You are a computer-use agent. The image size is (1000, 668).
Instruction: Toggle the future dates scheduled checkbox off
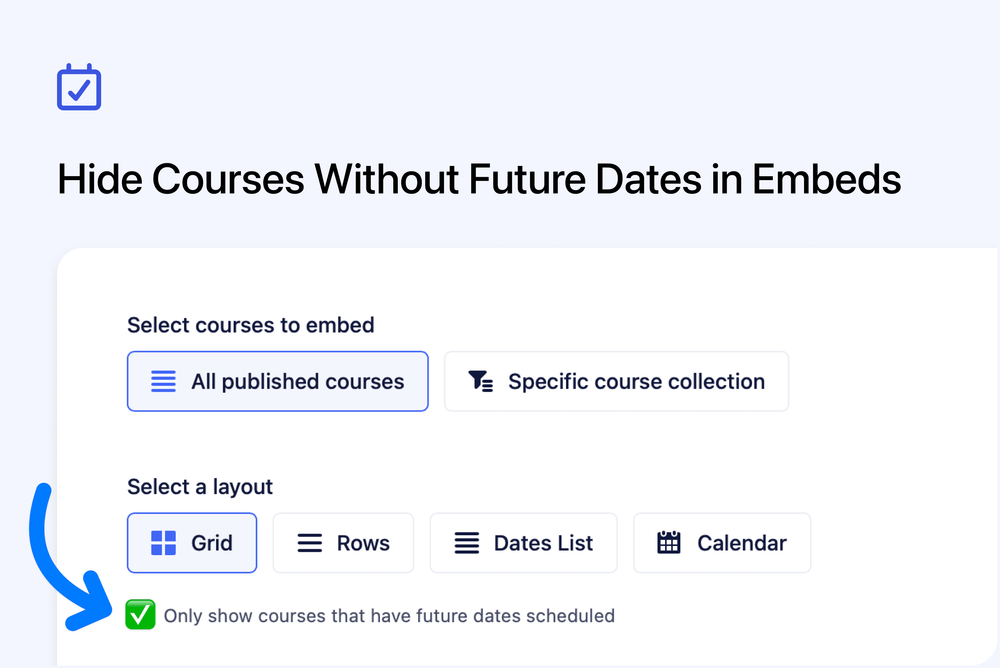[140, 615]
